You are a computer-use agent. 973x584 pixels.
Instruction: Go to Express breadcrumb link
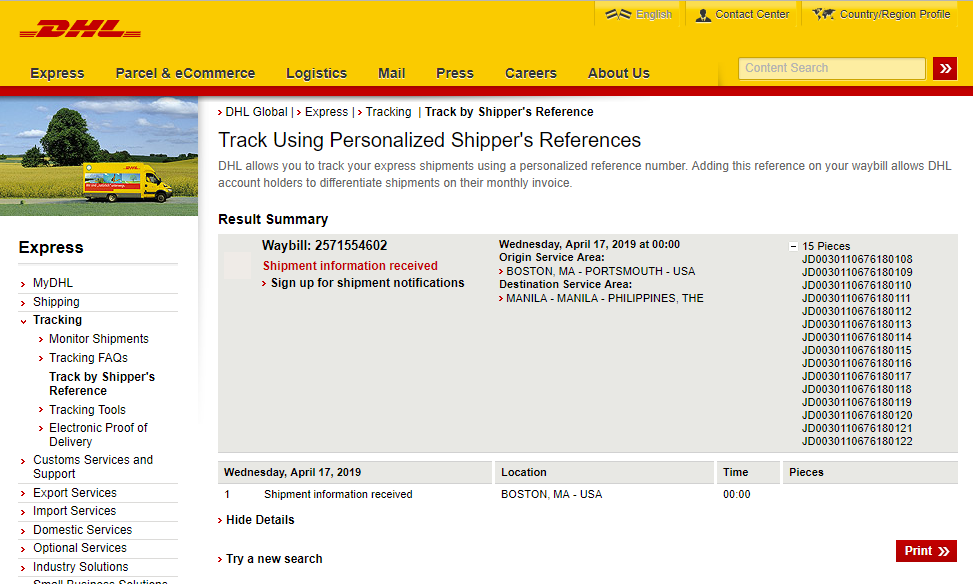tap(326, 112)
